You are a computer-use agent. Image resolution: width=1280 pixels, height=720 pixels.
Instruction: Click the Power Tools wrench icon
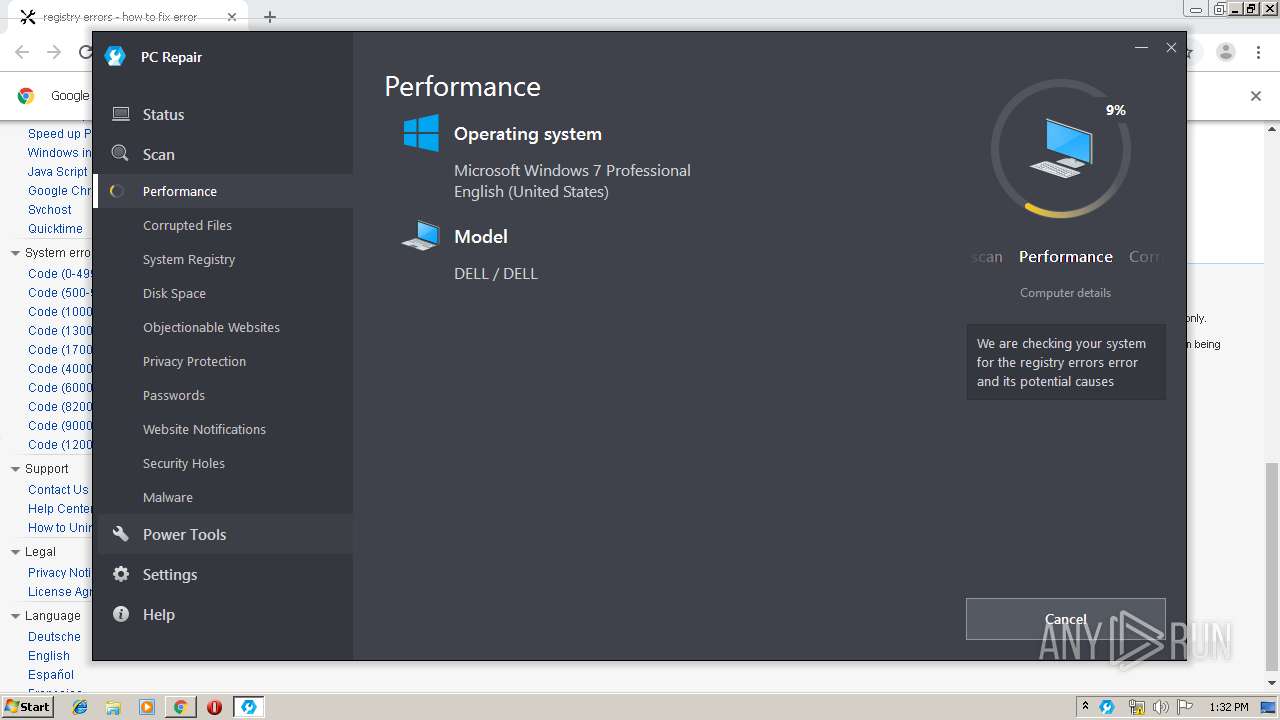click(x=121, y=534)
